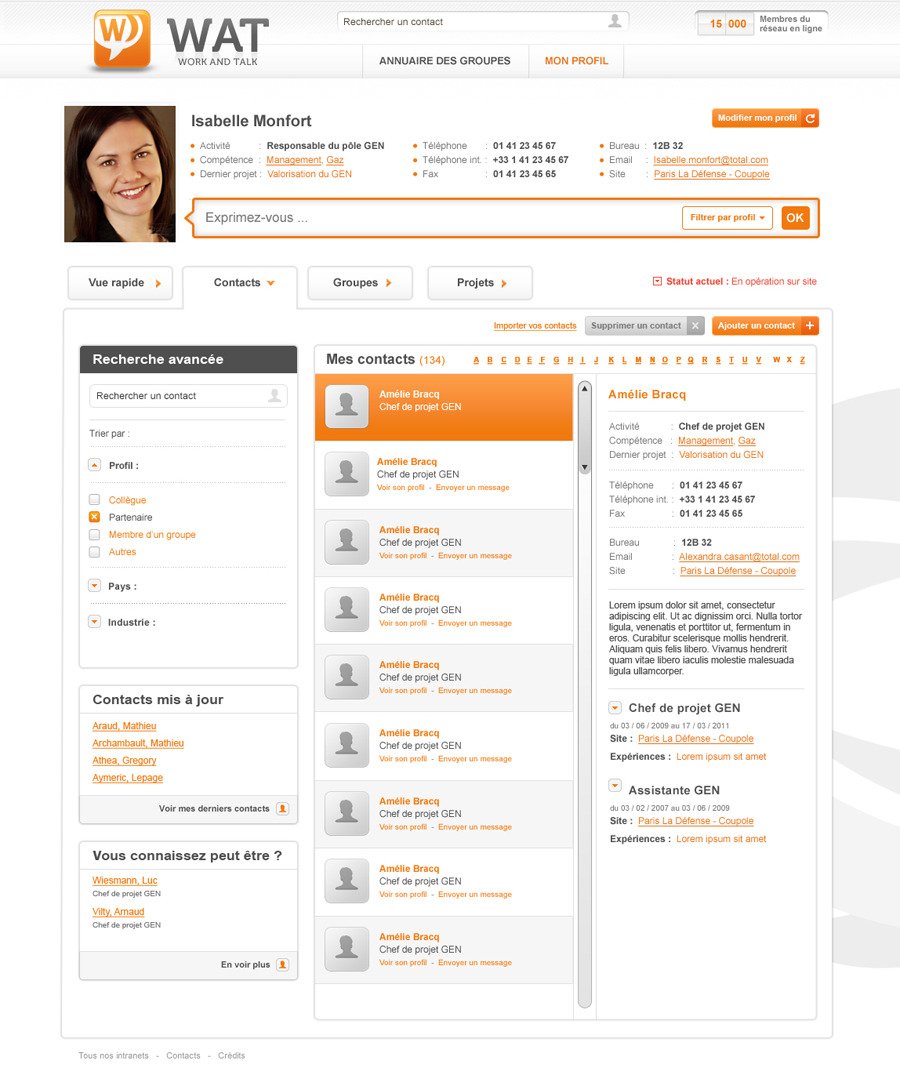This screenshot has width=900, height=1075.
Task: Click the Exprimez-vous text field
Action: (436, 218)
